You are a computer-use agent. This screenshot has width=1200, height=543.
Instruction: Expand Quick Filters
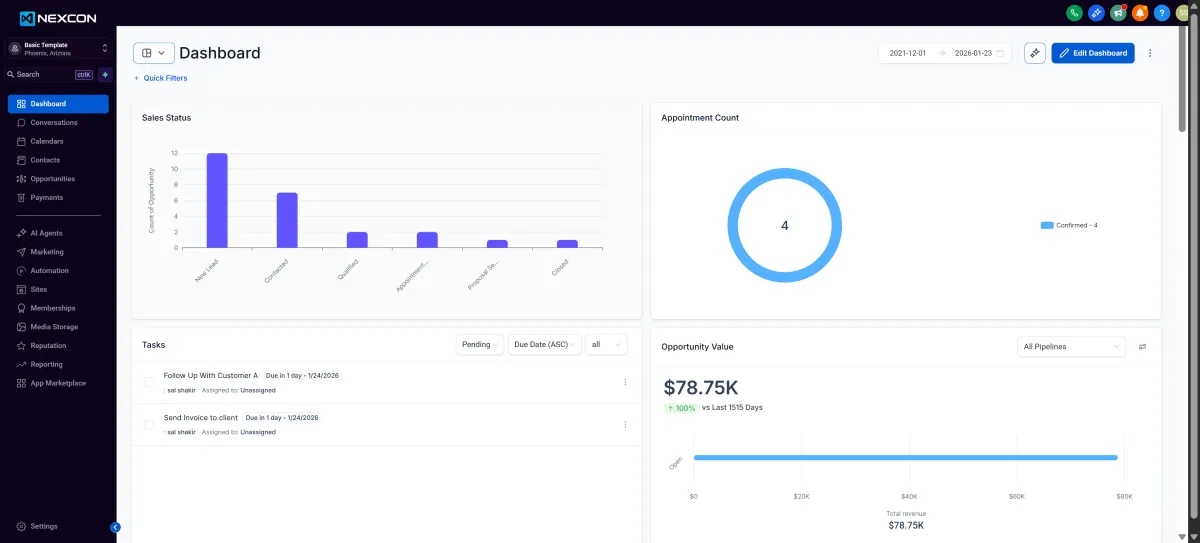pos(160,78)
